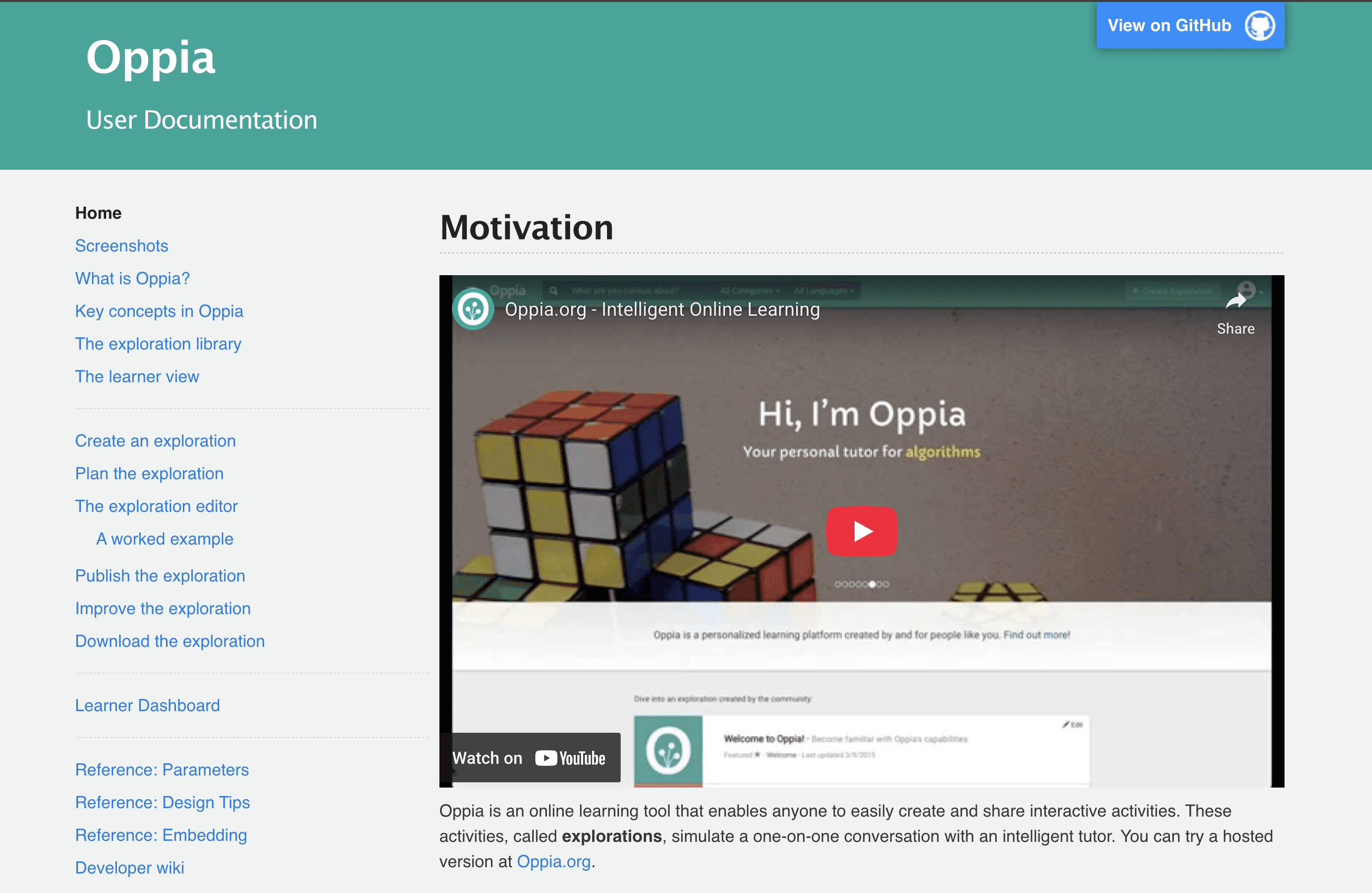Click the Oppia site title in the header
This screenshot has height=893, width=1372.
click(x=151, y=57)
